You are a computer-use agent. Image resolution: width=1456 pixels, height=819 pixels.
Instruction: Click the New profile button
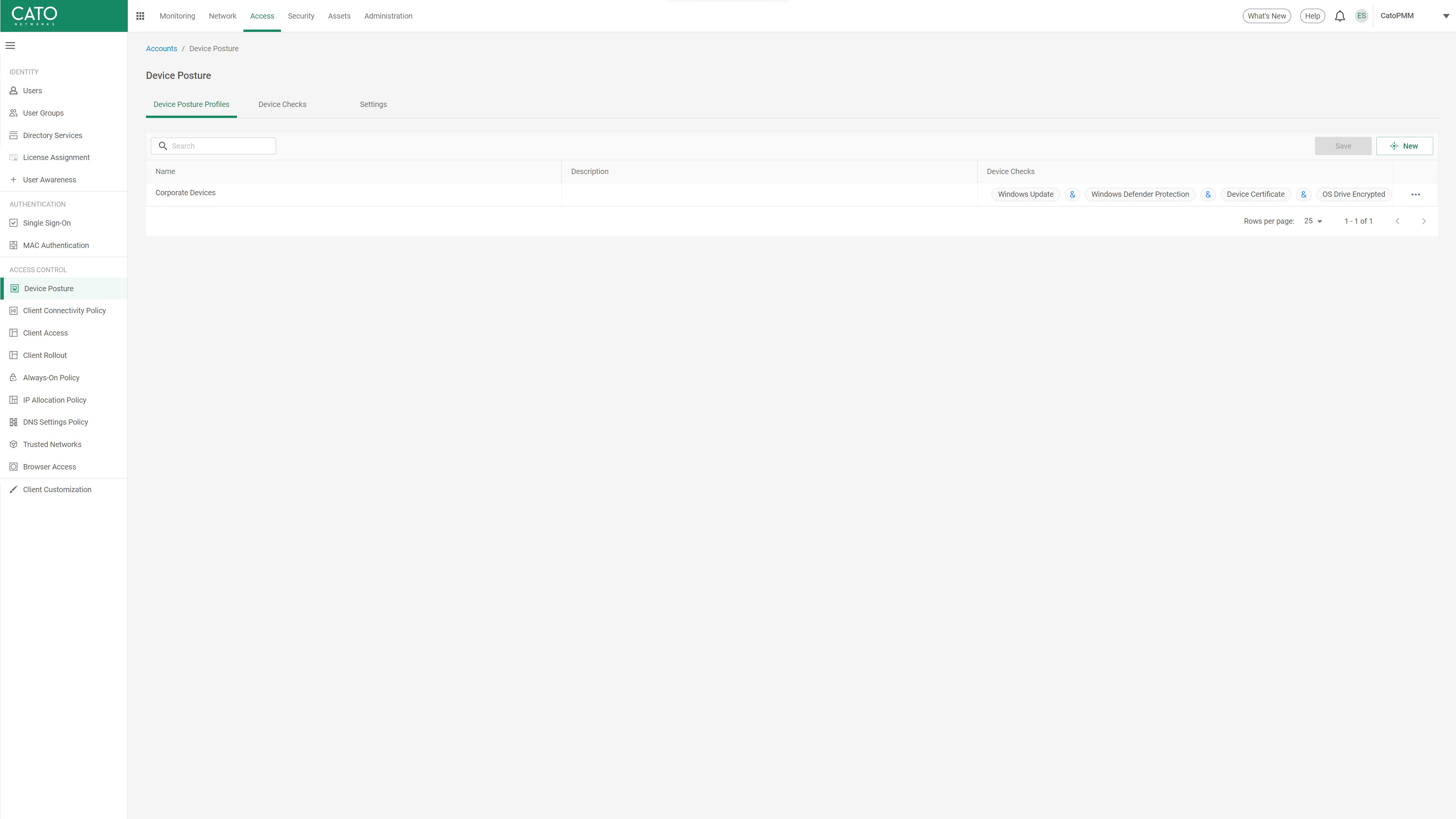tap(1404, 146)
